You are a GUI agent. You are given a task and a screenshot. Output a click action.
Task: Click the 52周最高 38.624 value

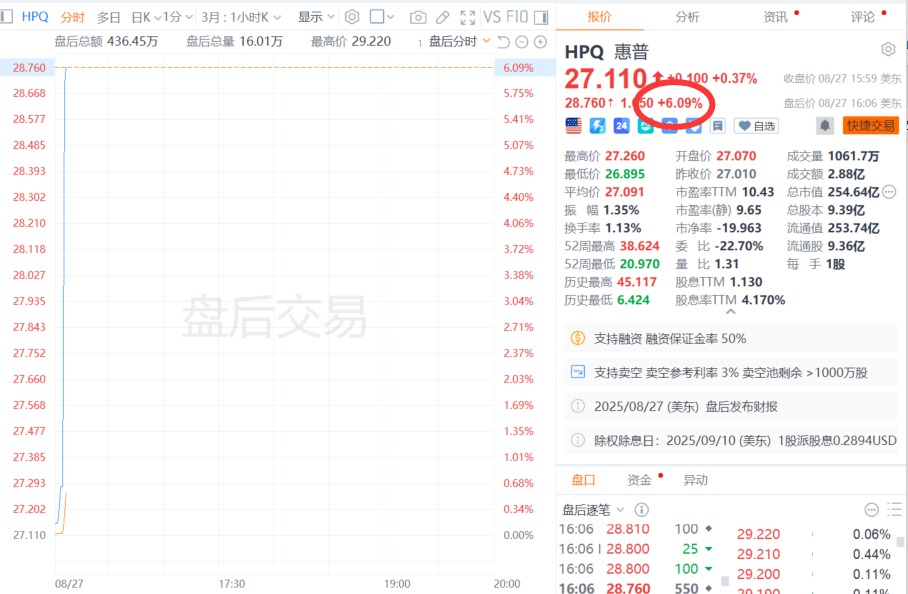(x=639, y=246)
